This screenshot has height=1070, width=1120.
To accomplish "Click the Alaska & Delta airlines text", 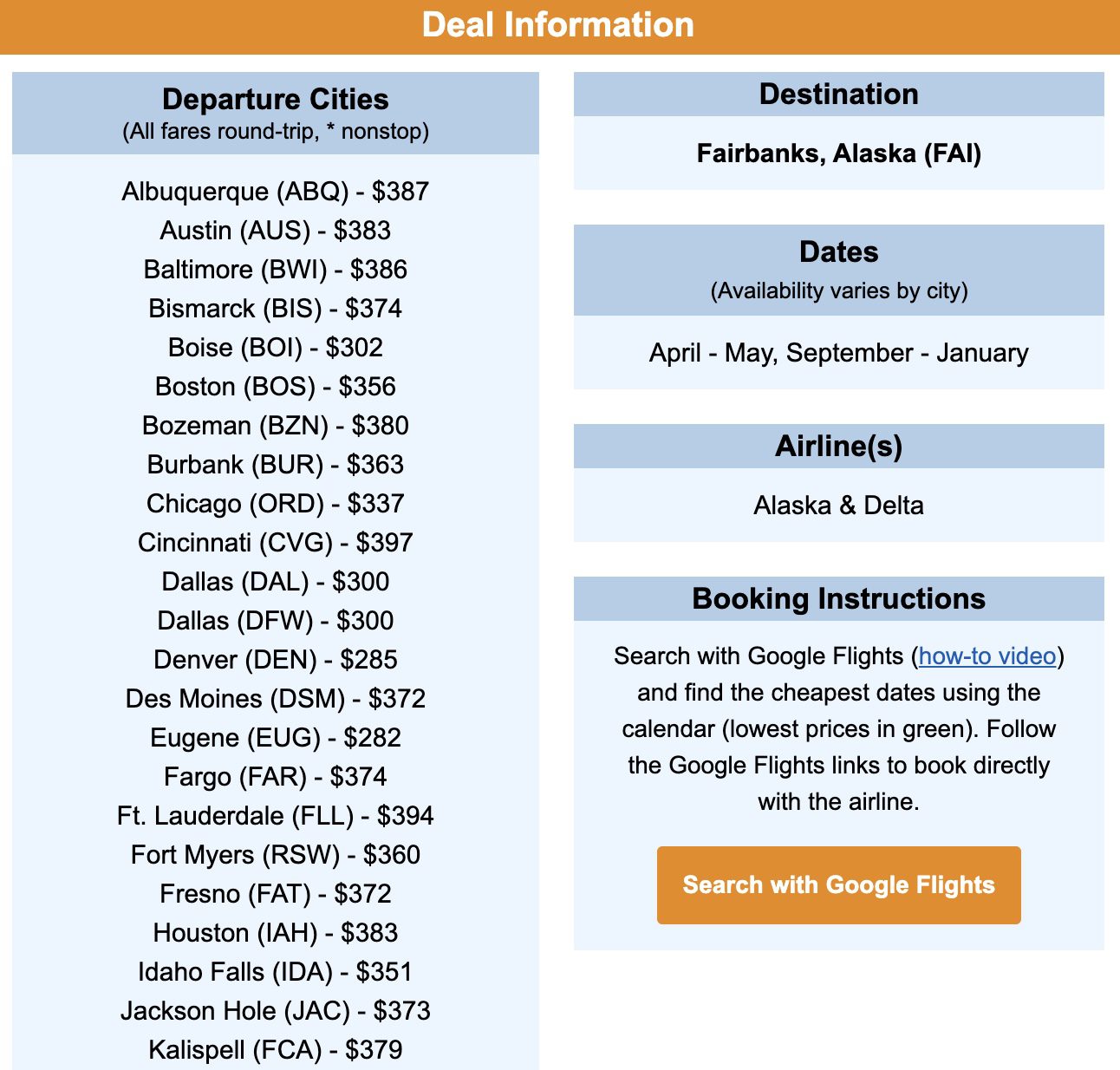I will coord(838,505).
